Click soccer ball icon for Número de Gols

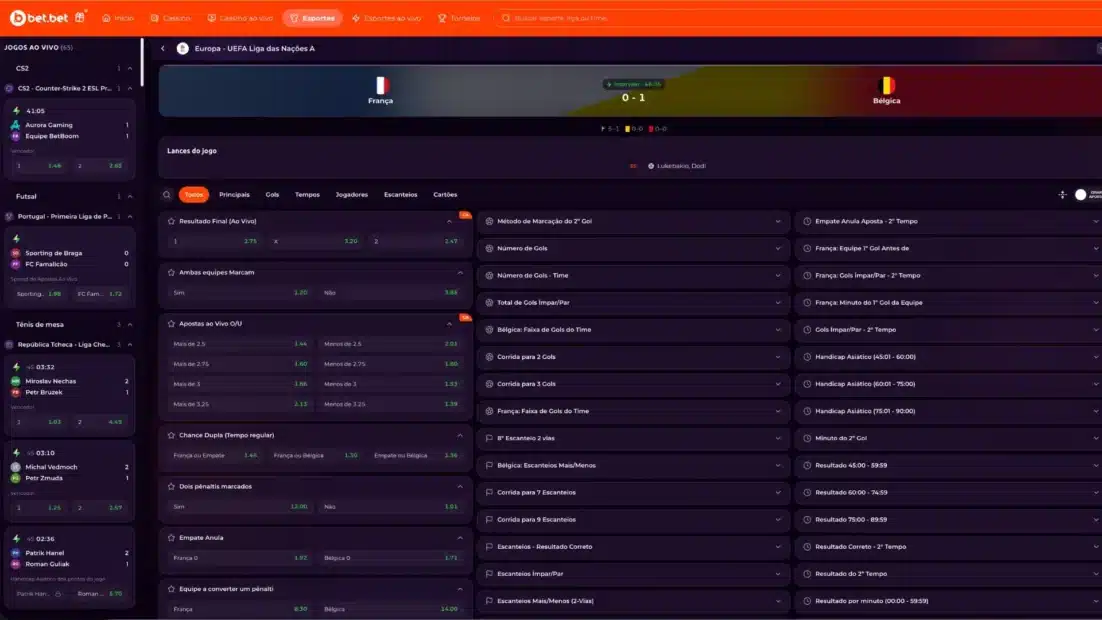click(489, 248)
